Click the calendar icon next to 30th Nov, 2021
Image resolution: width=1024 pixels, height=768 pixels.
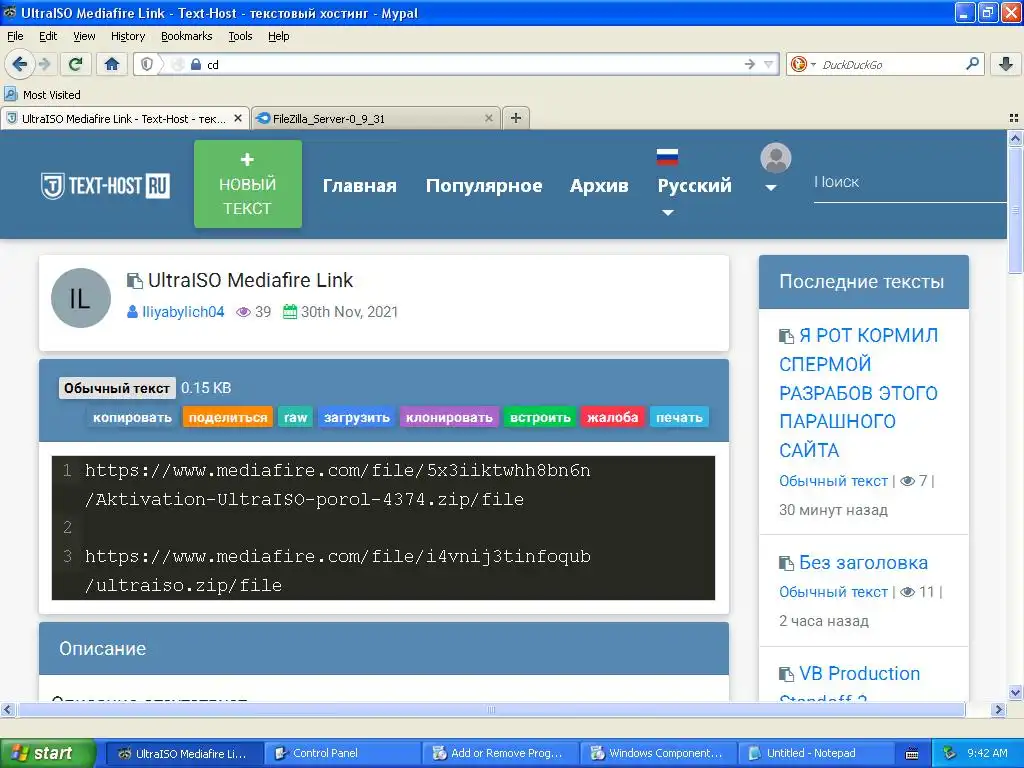[x=289, y=312]
